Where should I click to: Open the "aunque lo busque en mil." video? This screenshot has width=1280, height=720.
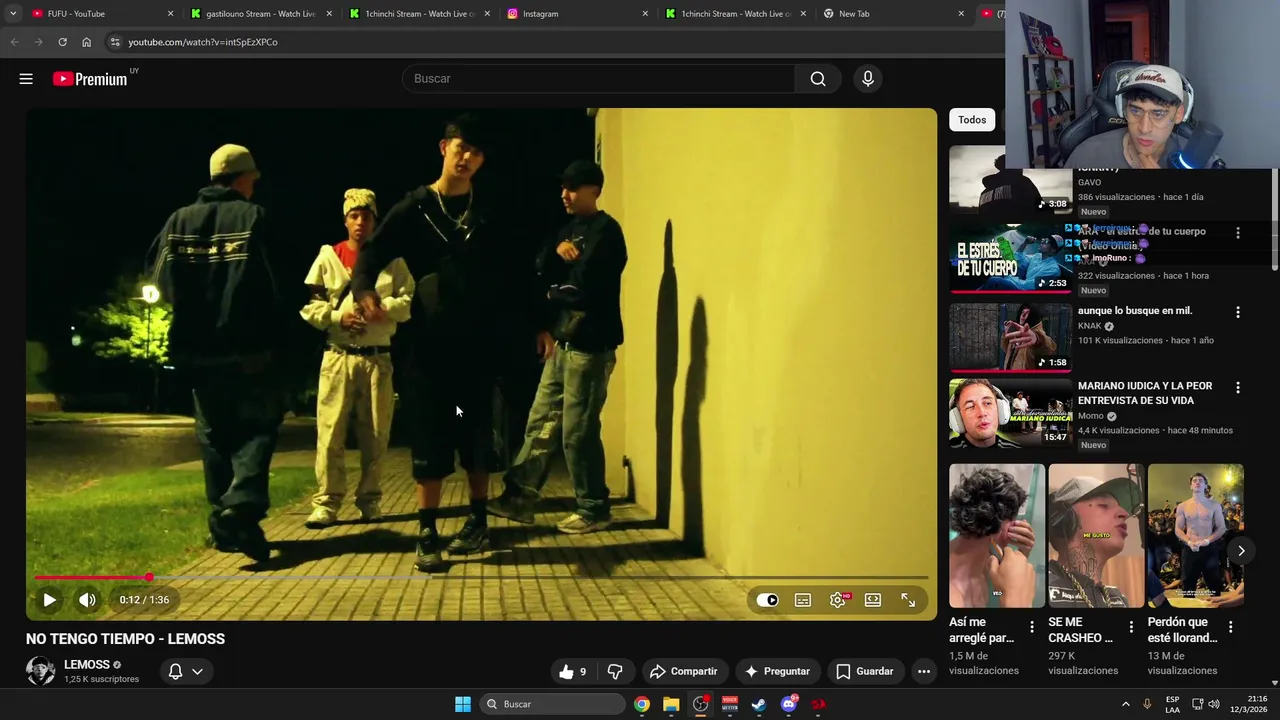(x=1134, y=311)
